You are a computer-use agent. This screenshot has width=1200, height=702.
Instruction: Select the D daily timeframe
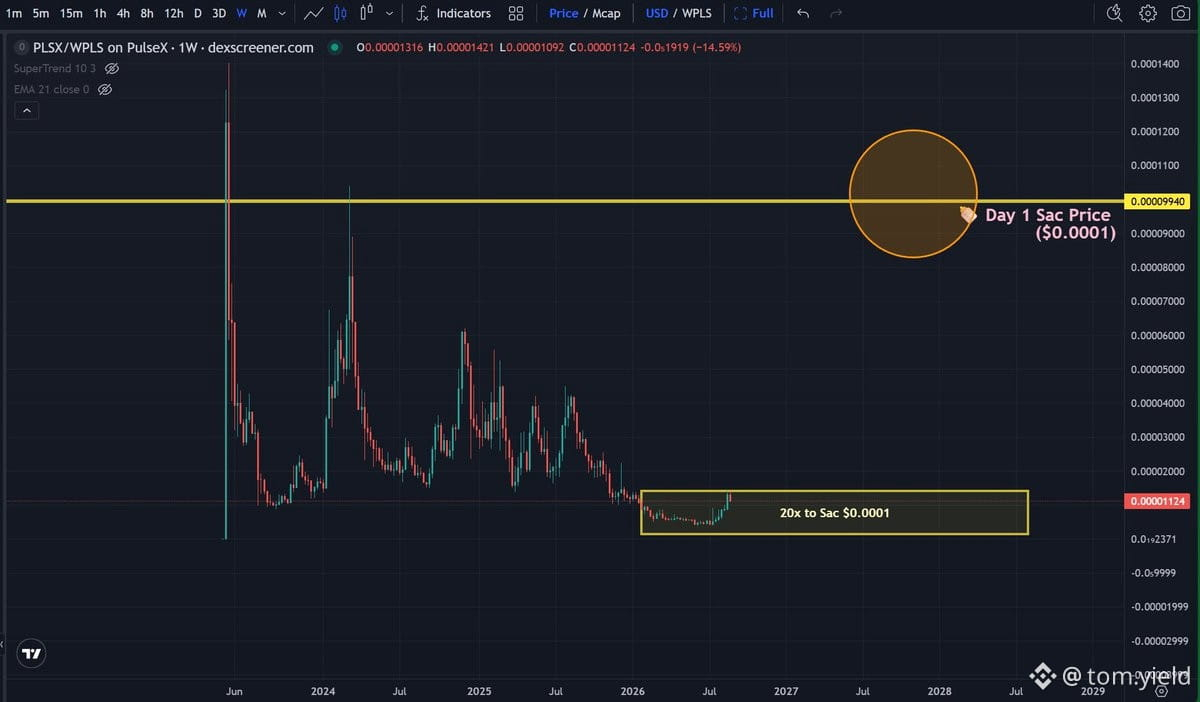pyautogui.click(x=197, y=13)
